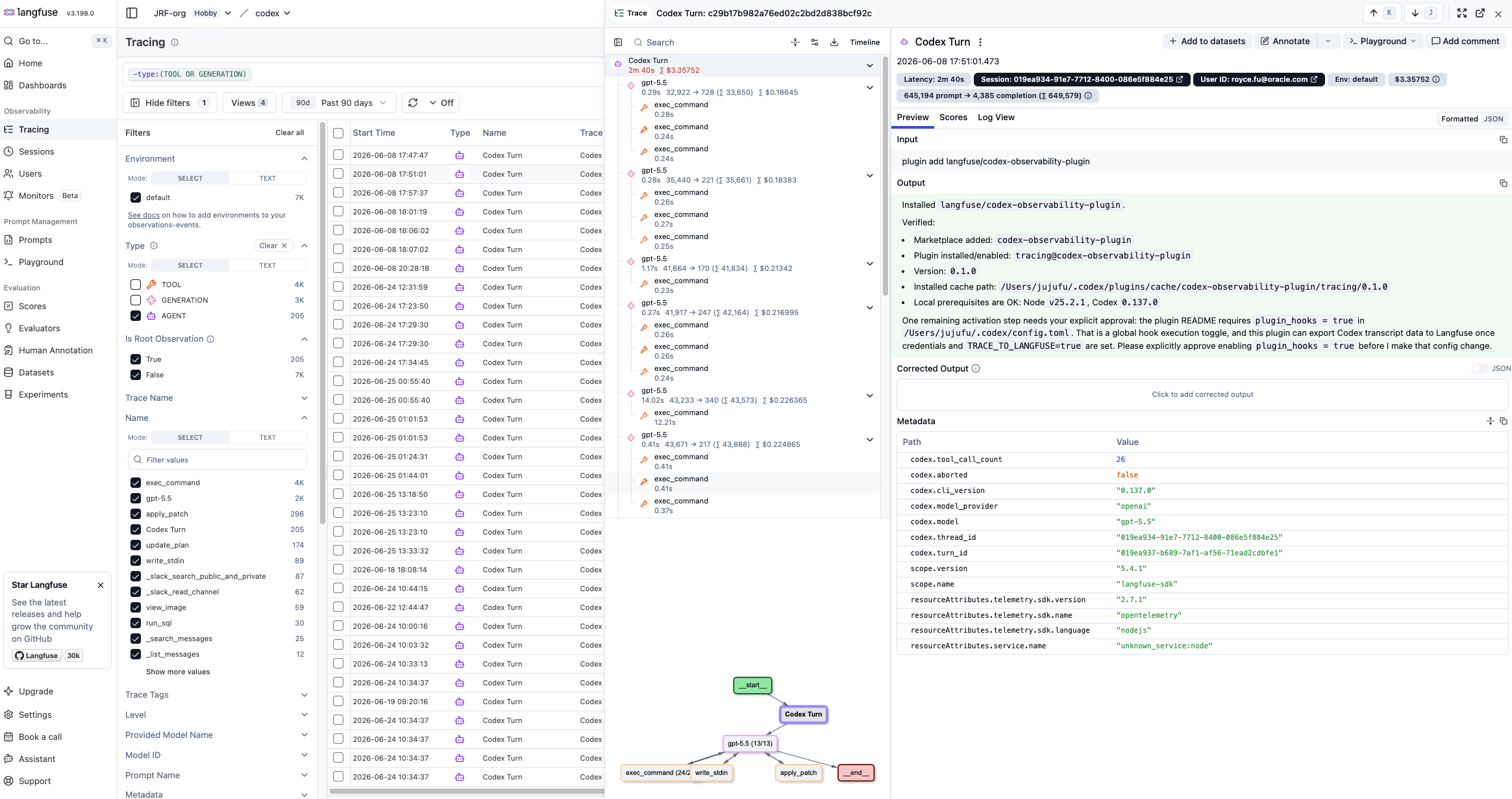Open the Playground dropdown button
This screenshot has width=1512, height=799.
click(x=1383, y=41)
